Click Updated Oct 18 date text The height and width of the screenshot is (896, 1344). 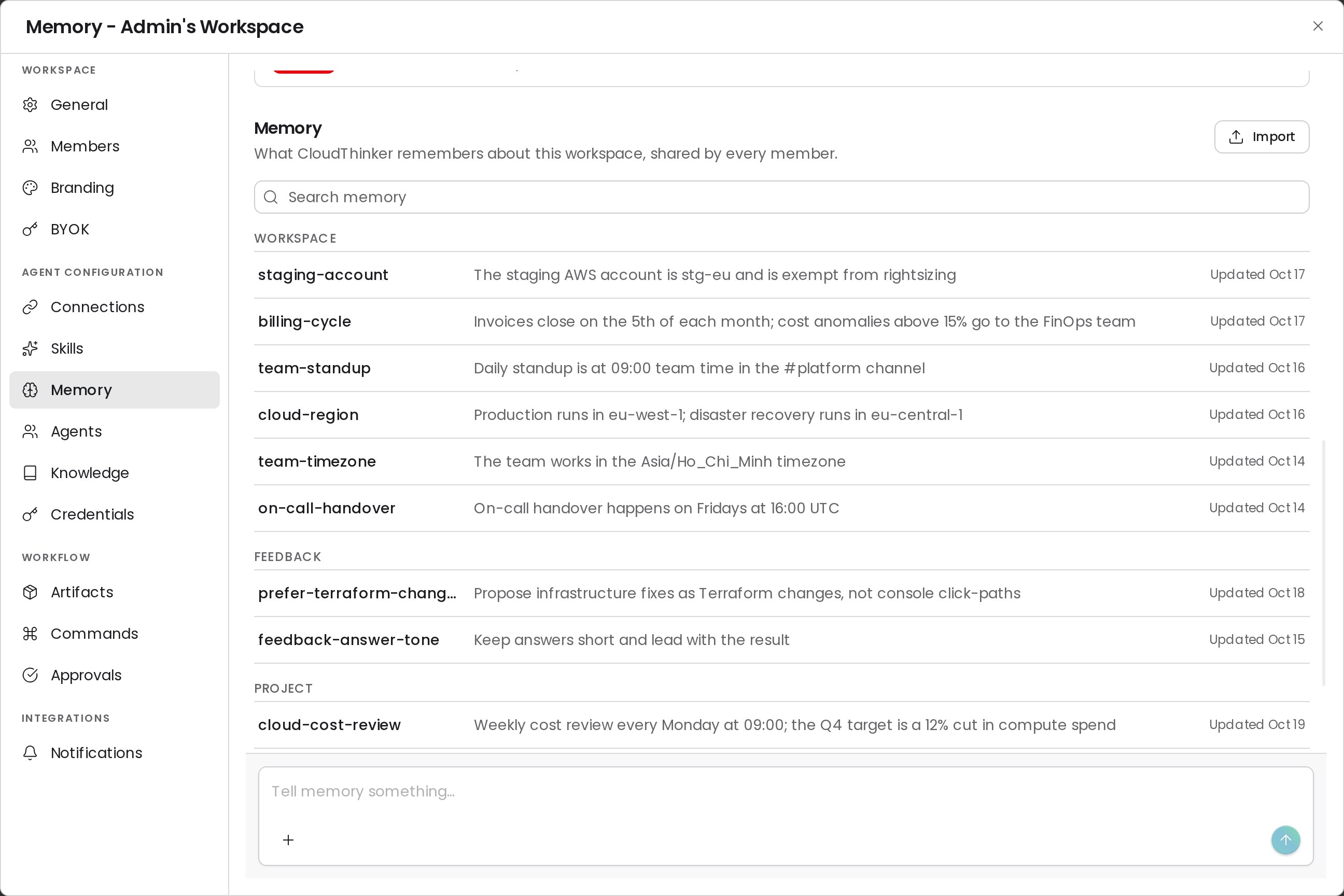[x=1256, y=593]
